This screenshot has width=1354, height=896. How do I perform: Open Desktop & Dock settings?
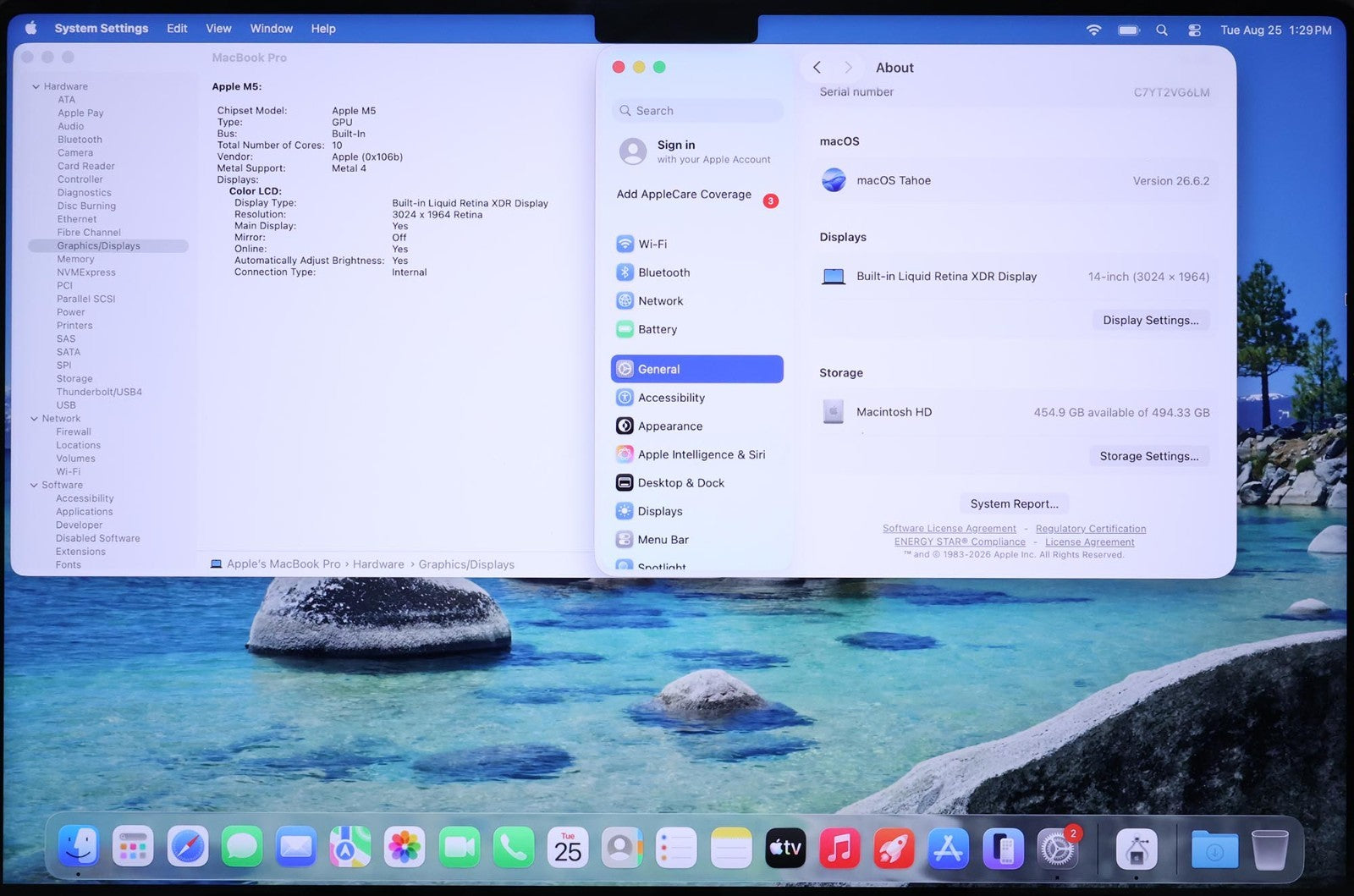[x=697, y=482]
